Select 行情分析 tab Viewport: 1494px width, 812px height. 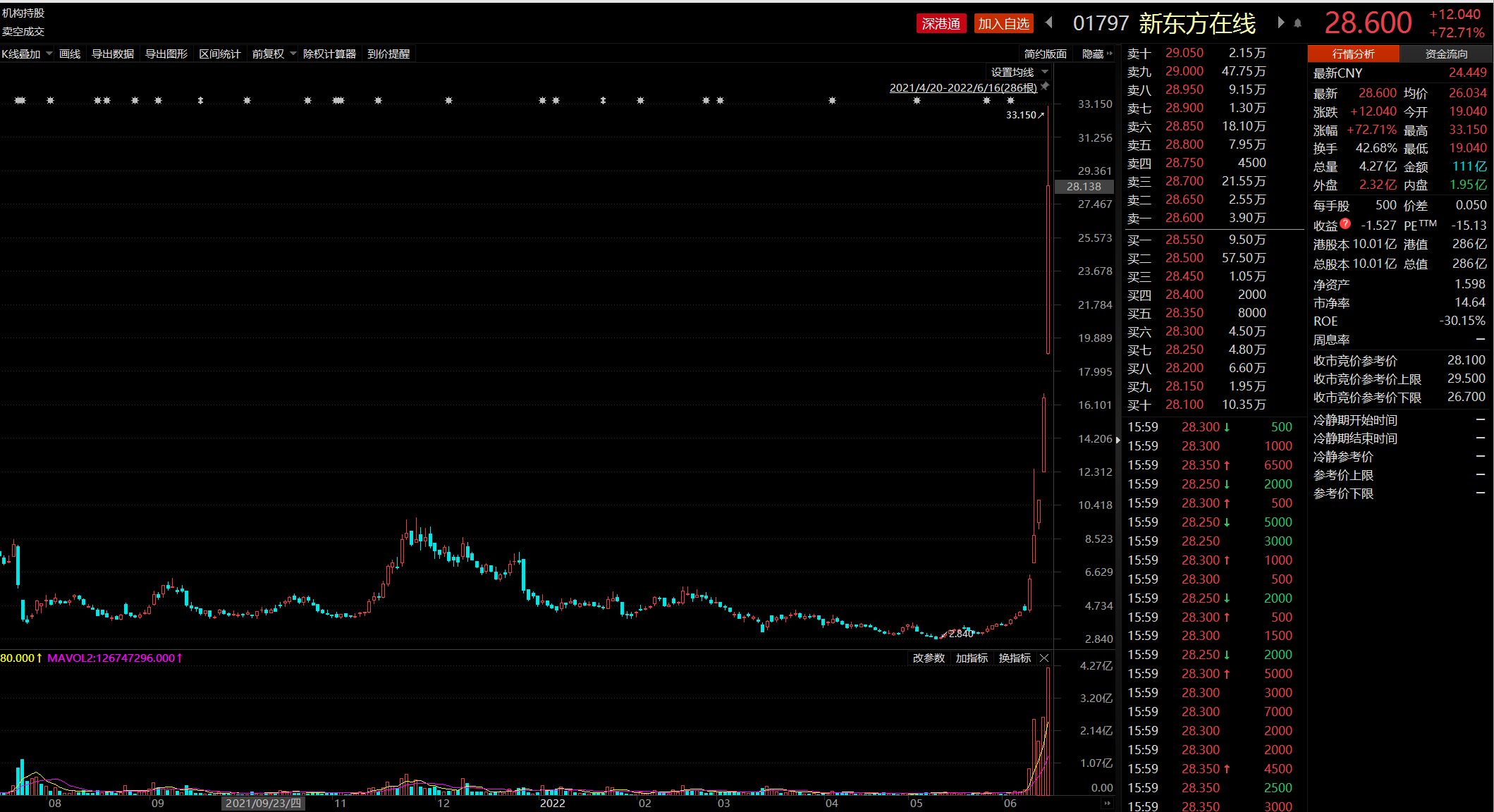(1353, 54)
